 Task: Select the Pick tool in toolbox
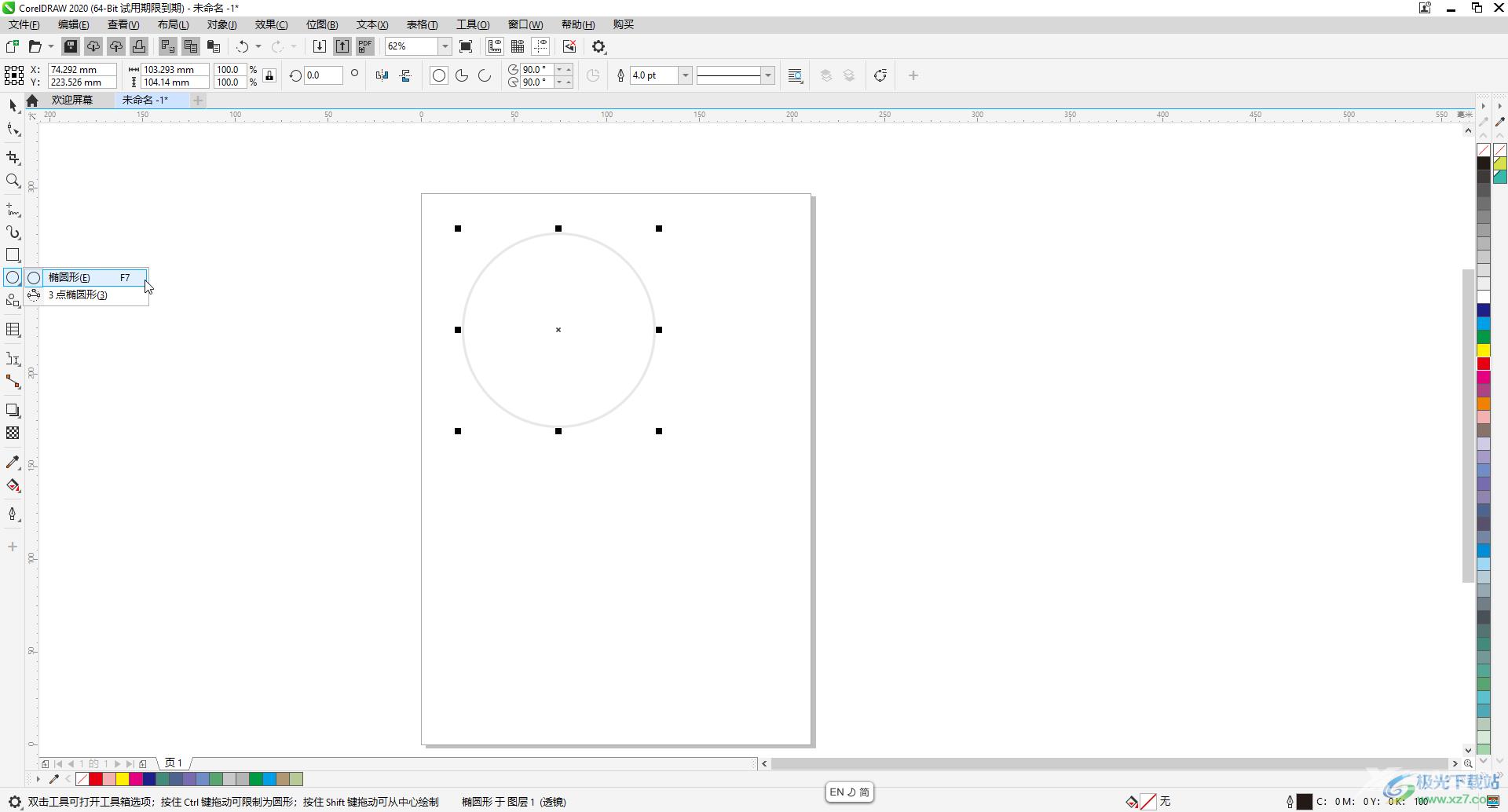coord(13,105)
